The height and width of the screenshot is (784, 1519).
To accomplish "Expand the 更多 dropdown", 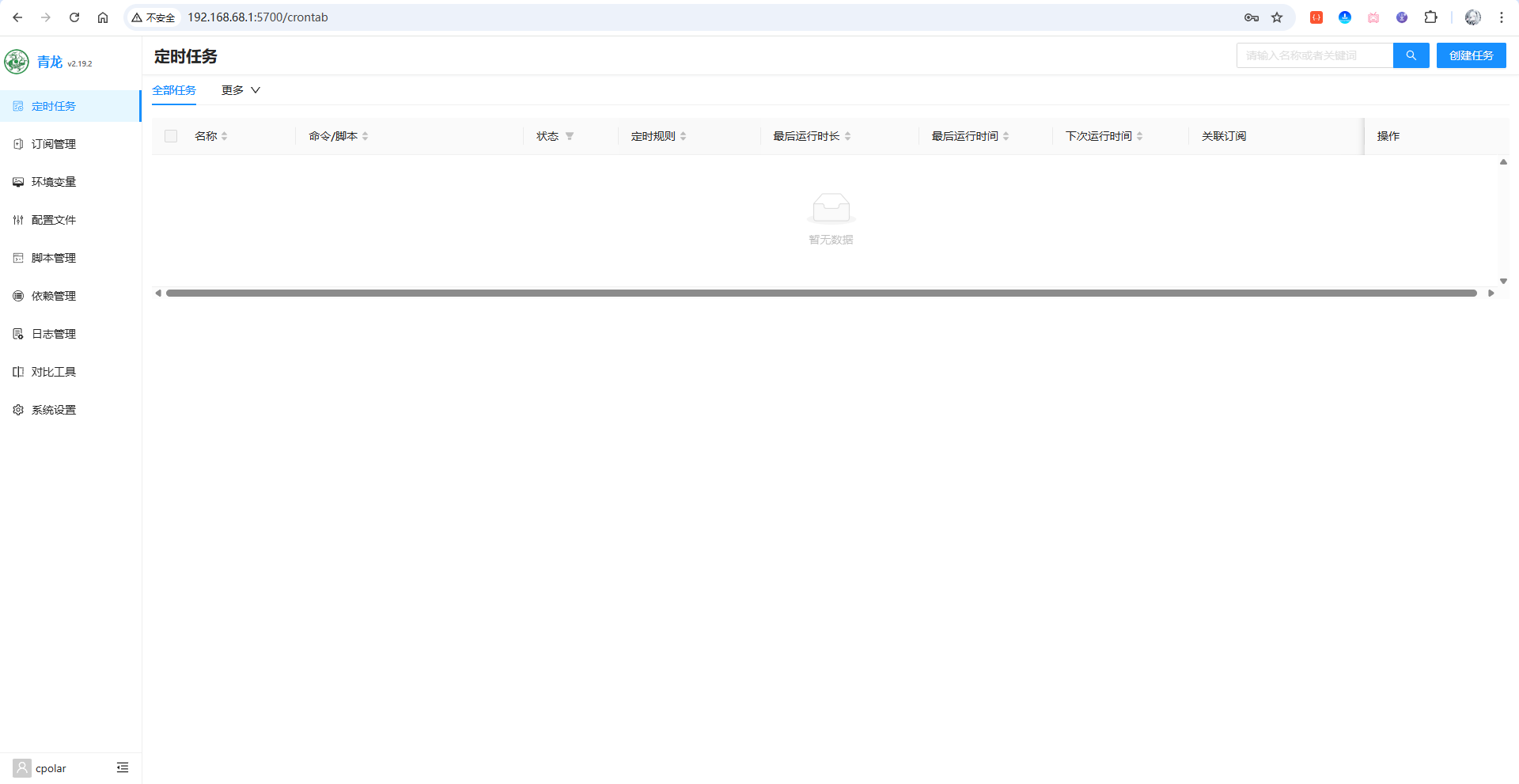I will tap(241, 90).
